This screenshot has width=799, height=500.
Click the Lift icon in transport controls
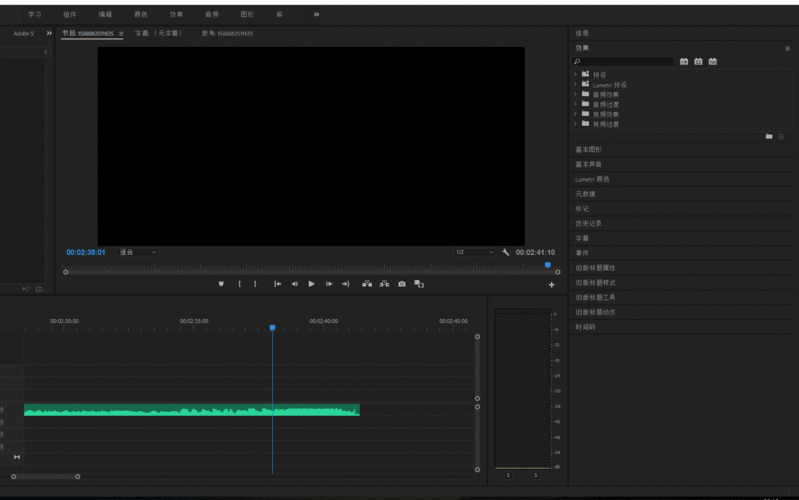[367, 284]
